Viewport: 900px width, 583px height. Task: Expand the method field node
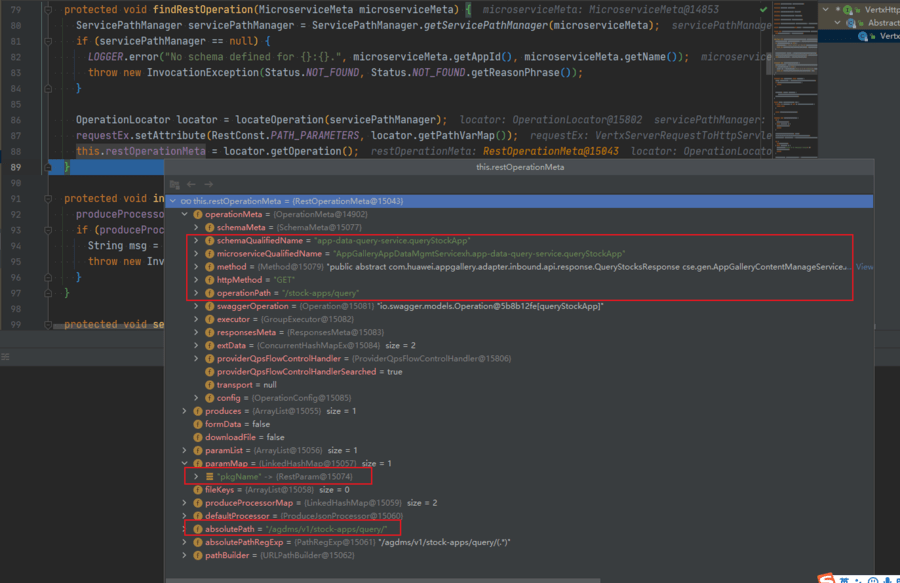click(196, 267)
